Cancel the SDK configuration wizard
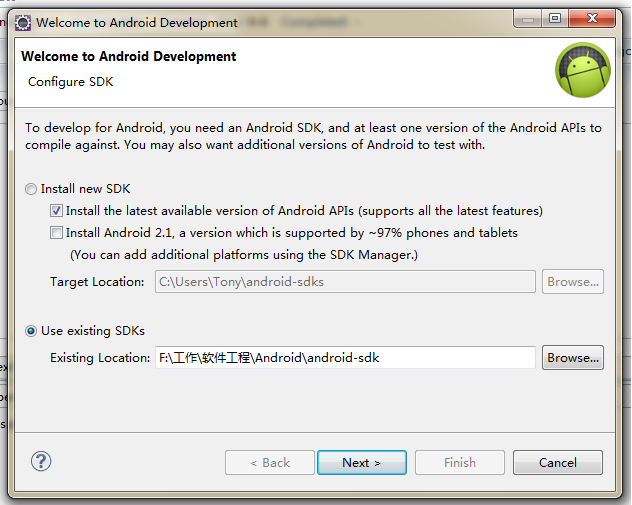The image size is (632, 505). tap(558, 463)
